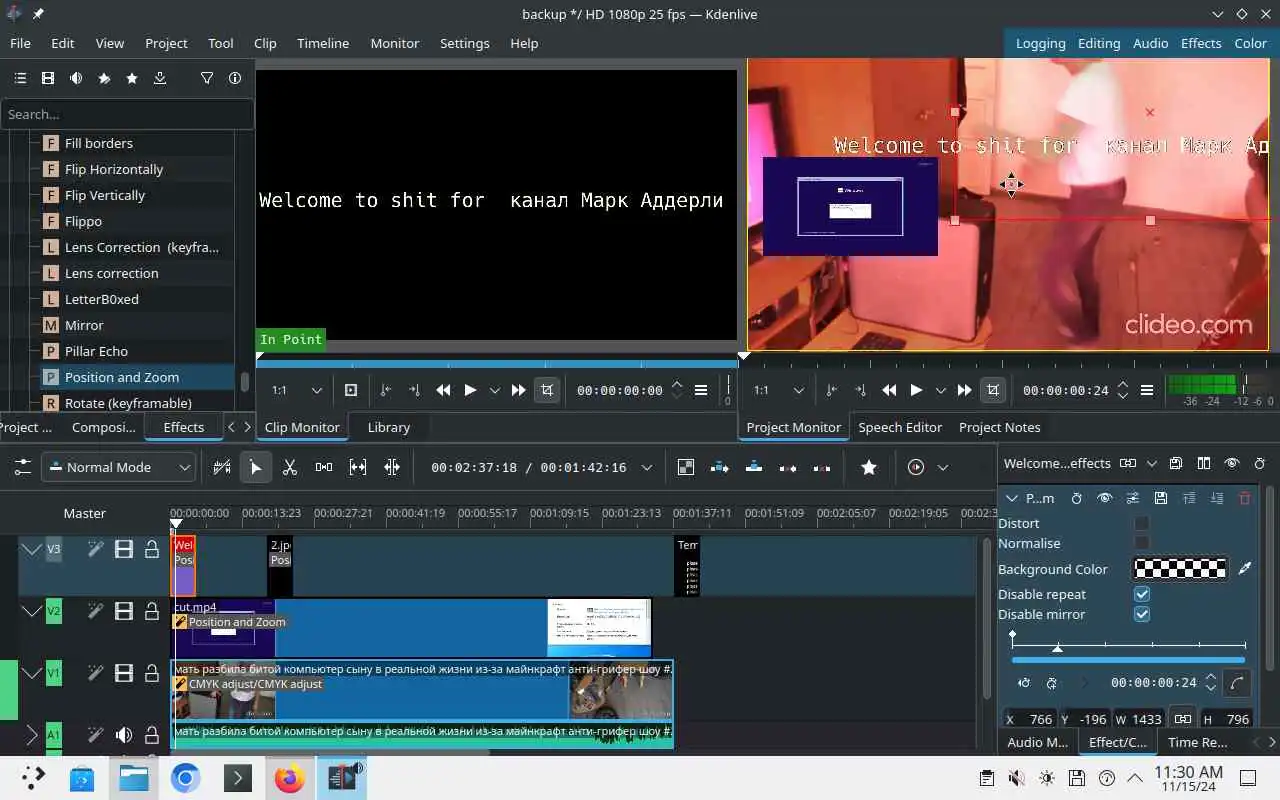The image size is (1280, 800).
Task: Toggle all effects visibility eye in stack header
Action: pos(1232,464)
